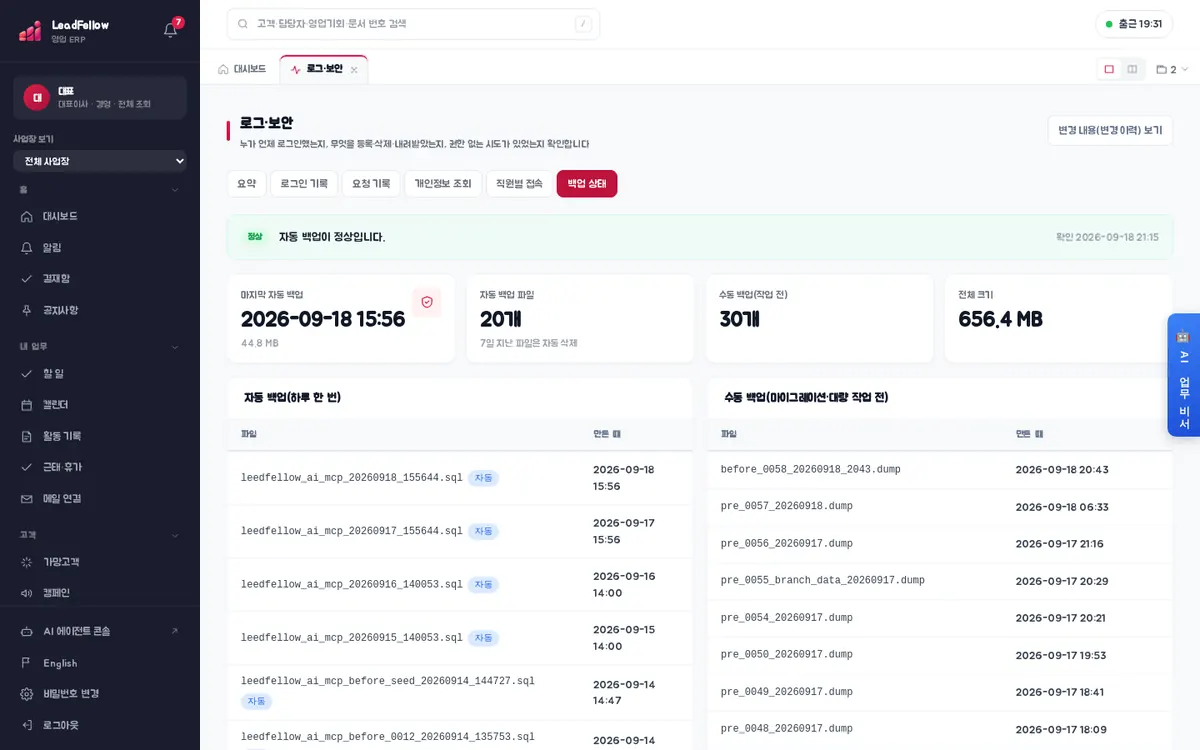Open the AI 업무 비서 side panel
Screen dimensions: 1200x750
tap(1183, 375)
